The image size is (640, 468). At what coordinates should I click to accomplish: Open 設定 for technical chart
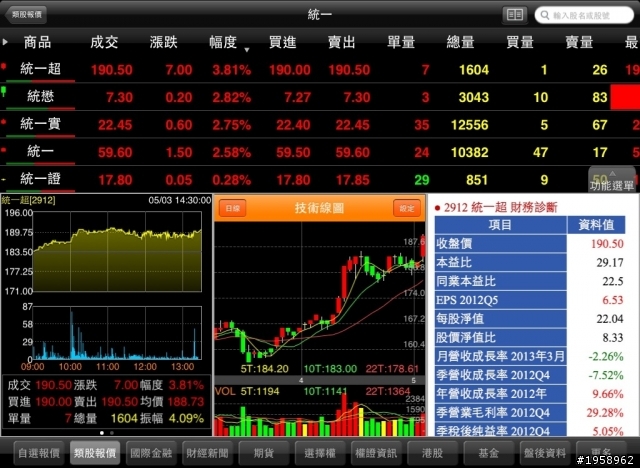[407, 208]
